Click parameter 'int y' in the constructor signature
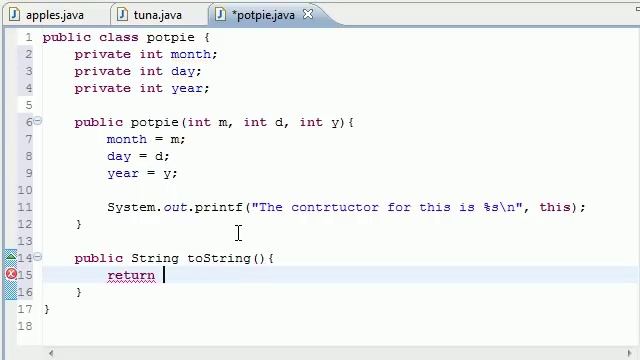 tap(319, 122)
